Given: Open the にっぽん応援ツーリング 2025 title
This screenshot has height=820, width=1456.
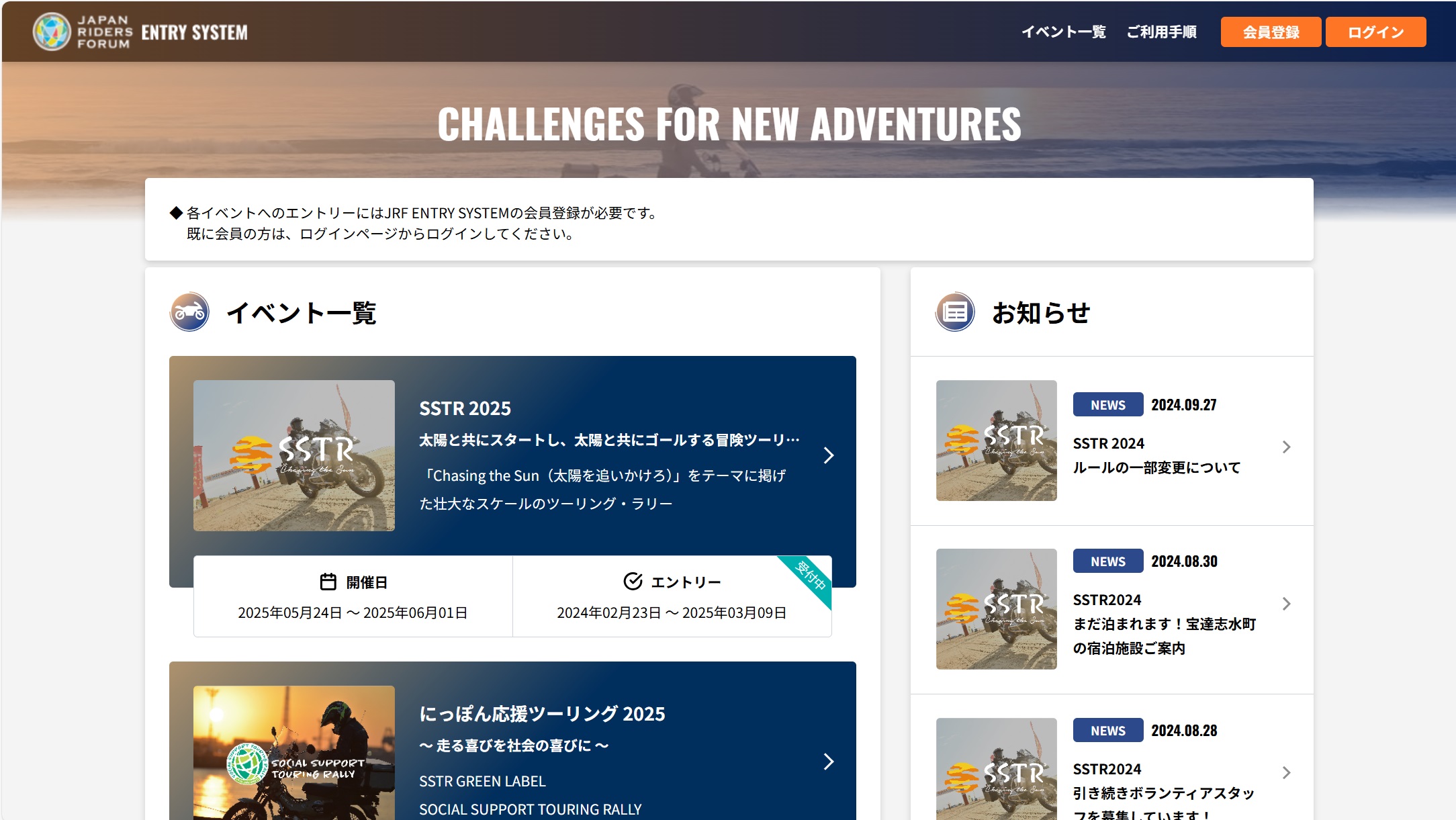Looking at the screenshot, I should [x=542, y=714].
